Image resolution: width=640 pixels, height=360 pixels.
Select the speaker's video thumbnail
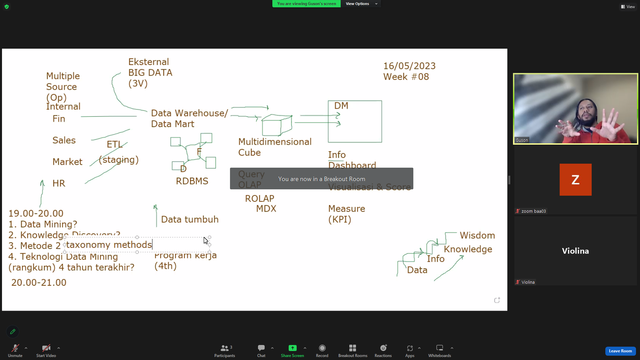click(x=576, y=109)
